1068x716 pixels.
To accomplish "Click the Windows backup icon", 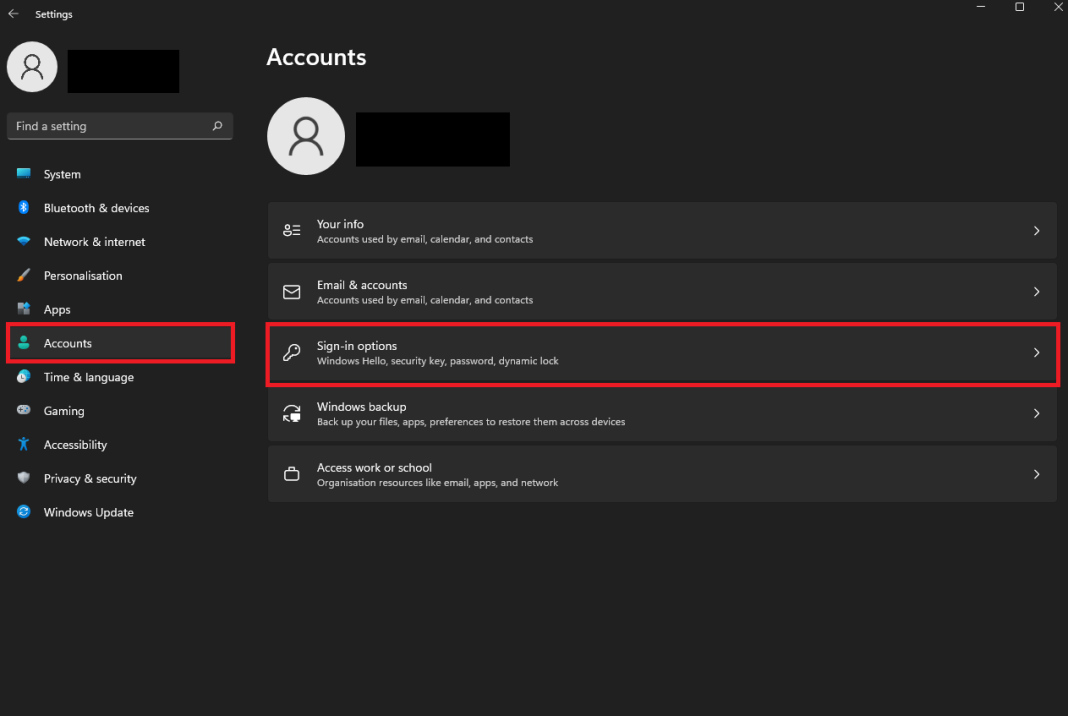I will pyautogui.click(x=291, y=413).
